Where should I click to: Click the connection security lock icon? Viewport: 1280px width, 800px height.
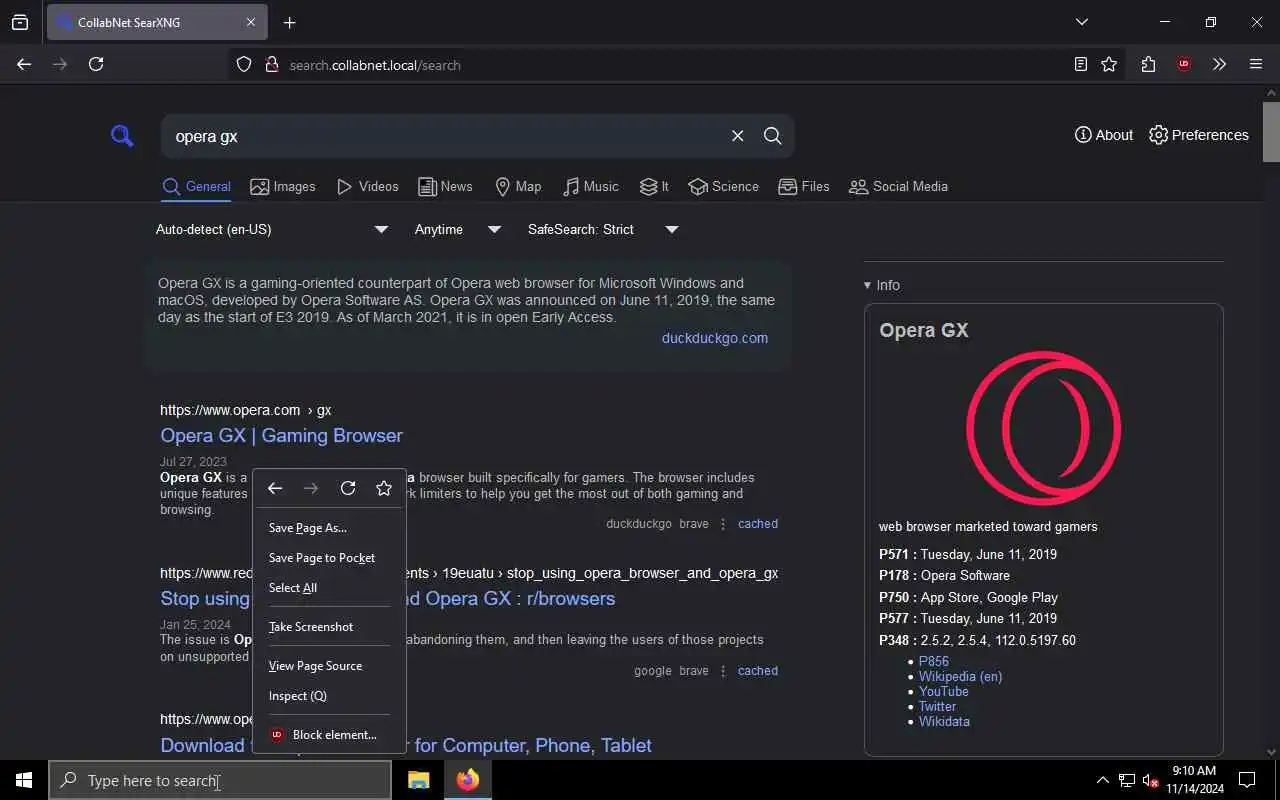coord(271,64)
